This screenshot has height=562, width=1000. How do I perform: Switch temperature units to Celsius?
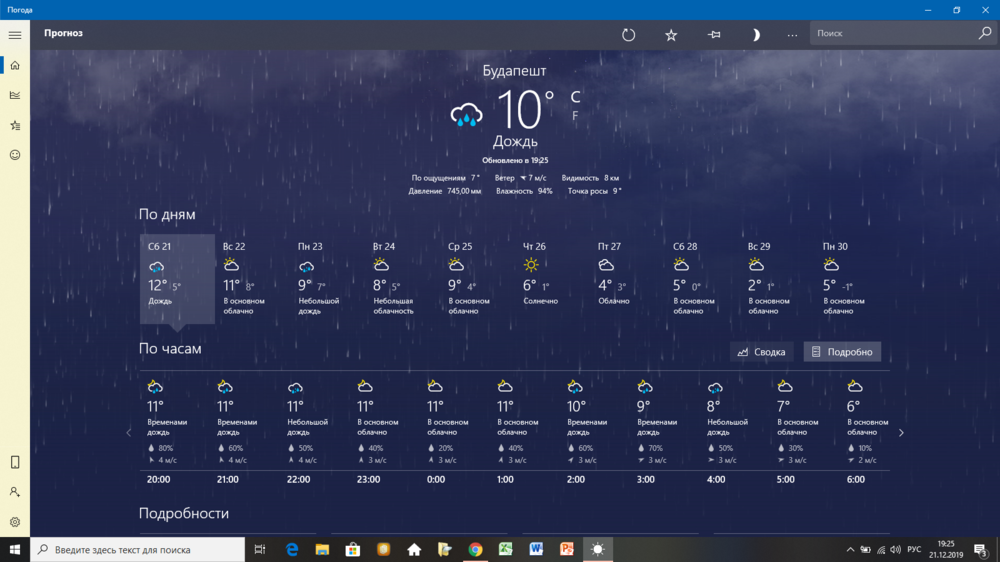pyautogui.click(x=575, y=97)
